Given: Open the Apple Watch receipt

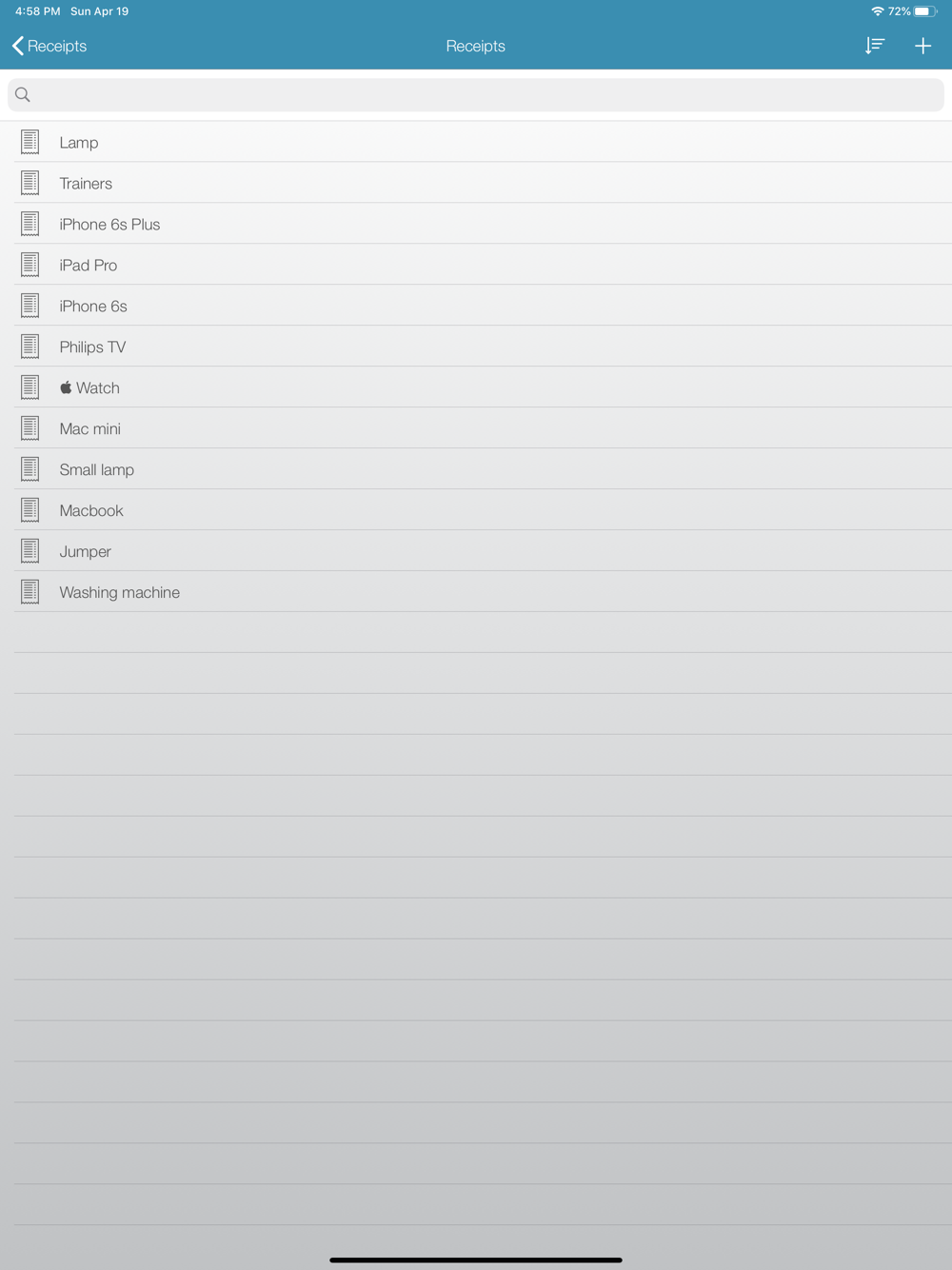Looking at the screenshot, I should tap(483, 387).
